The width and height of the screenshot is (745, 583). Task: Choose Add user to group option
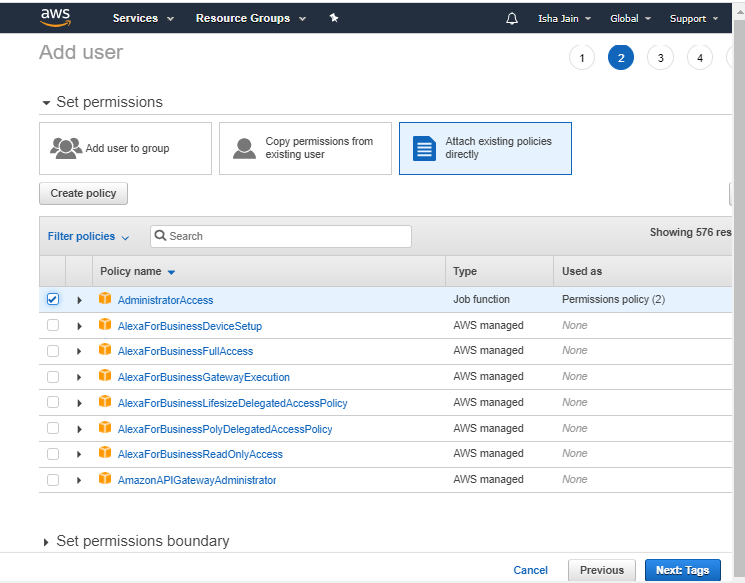point(125,148)
